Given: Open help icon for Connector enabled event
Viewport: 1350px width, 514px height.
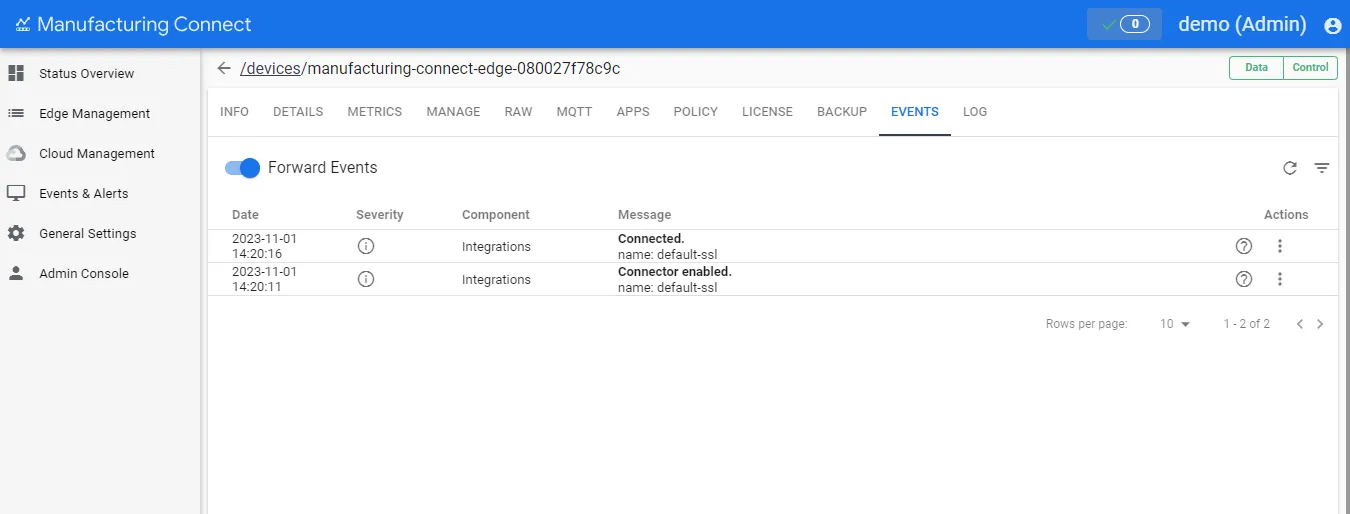Looking at the screenshot, I should tap(1244, 279).
